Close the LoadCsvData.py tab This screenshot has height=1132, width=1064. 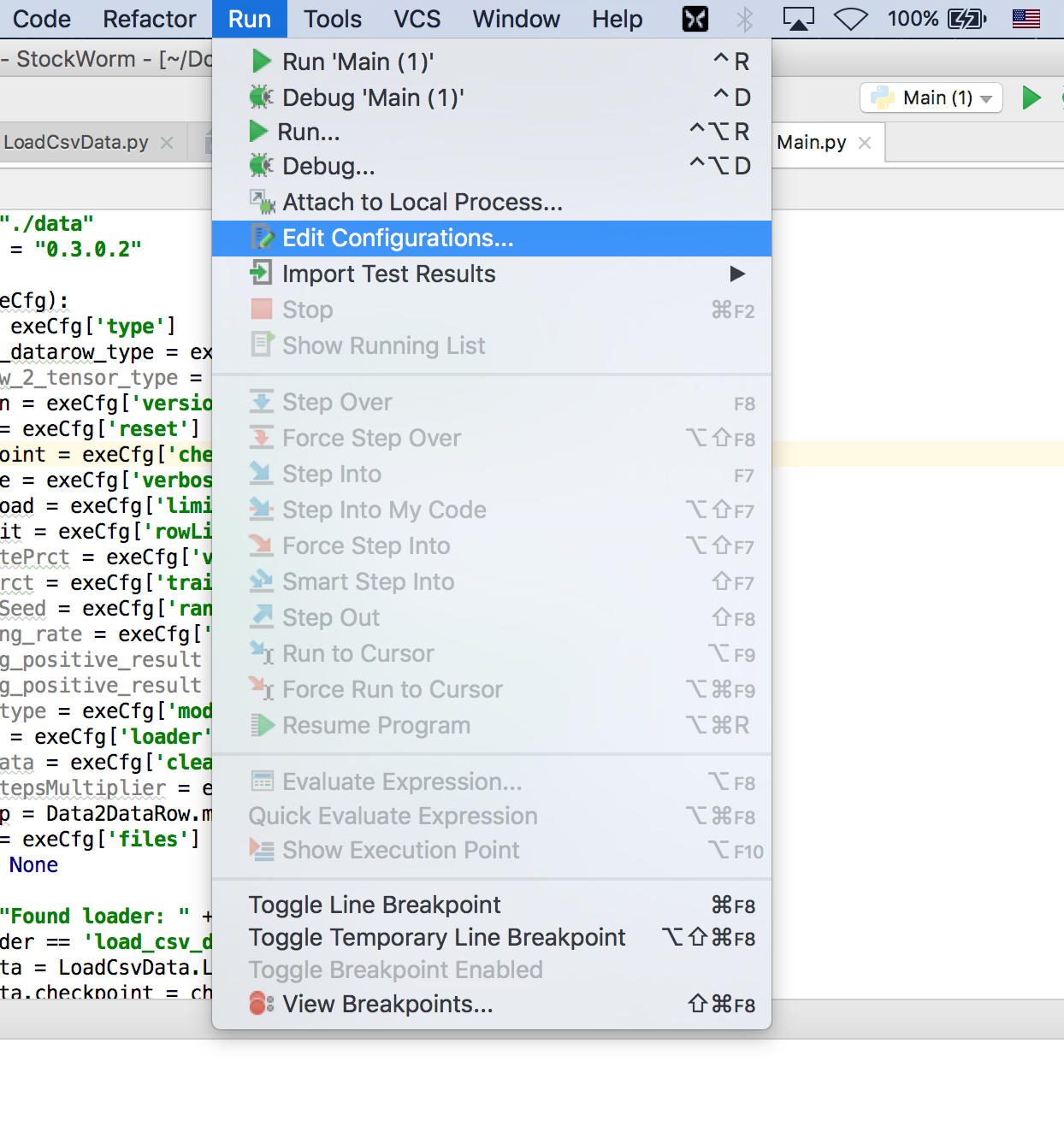[167, 143]
